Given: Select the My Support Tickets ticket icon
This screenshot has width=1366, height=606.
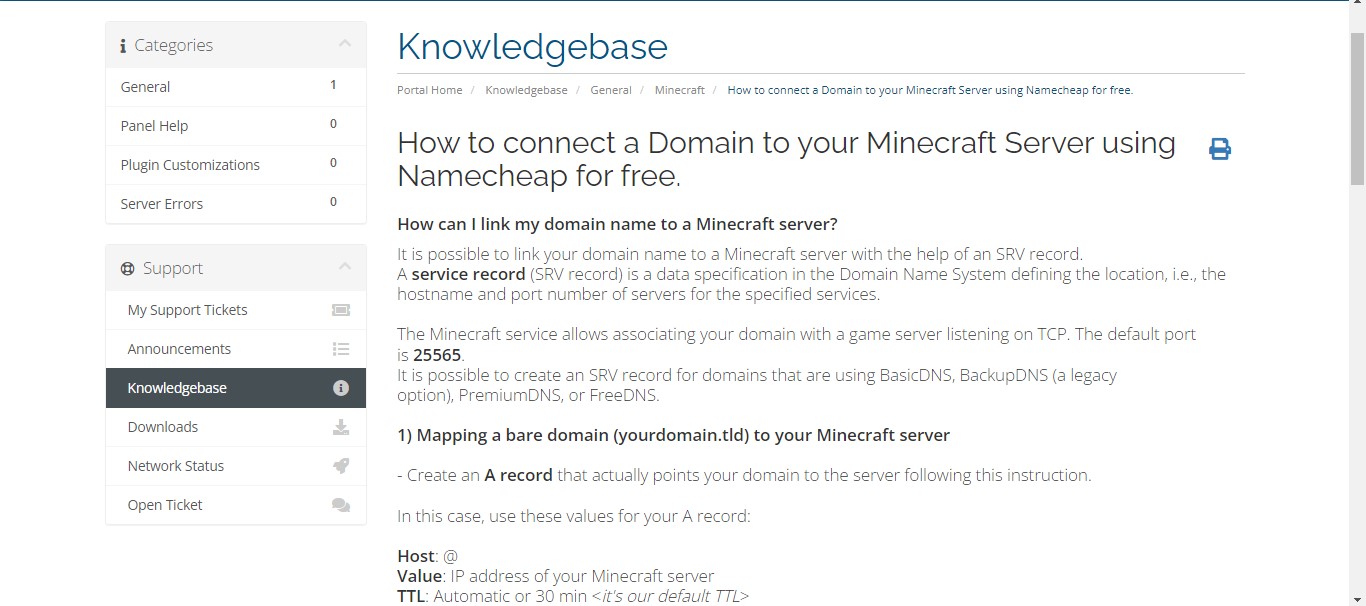Looking at the screenshot, I should [x=341, y=310].
